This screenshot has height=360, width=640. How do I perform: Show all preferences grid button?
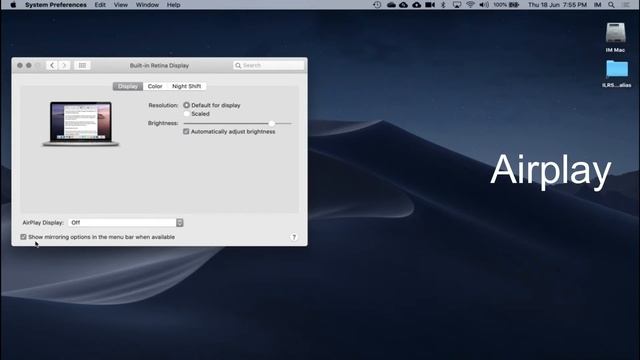tap(82, 65)
